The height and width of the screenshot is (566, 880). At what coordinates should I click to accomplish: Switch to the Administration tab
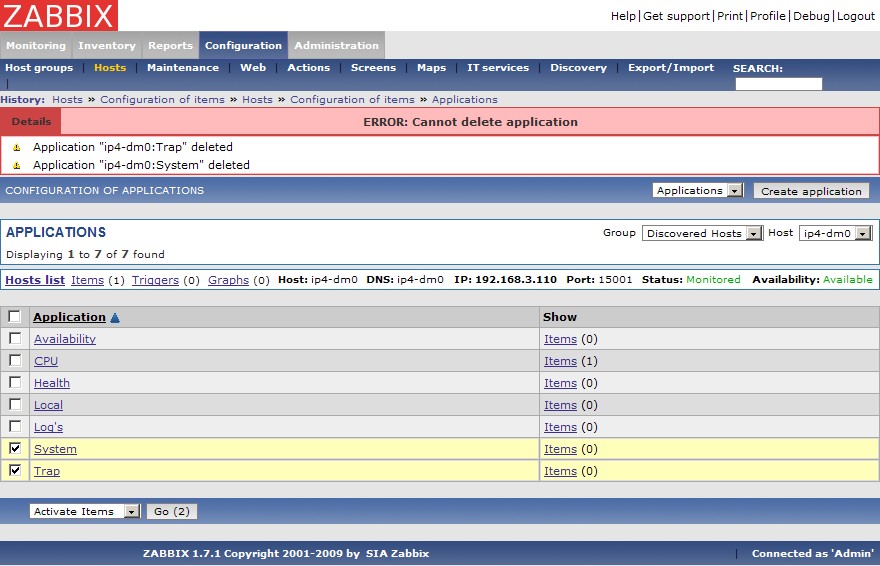(x=336, y=45)
